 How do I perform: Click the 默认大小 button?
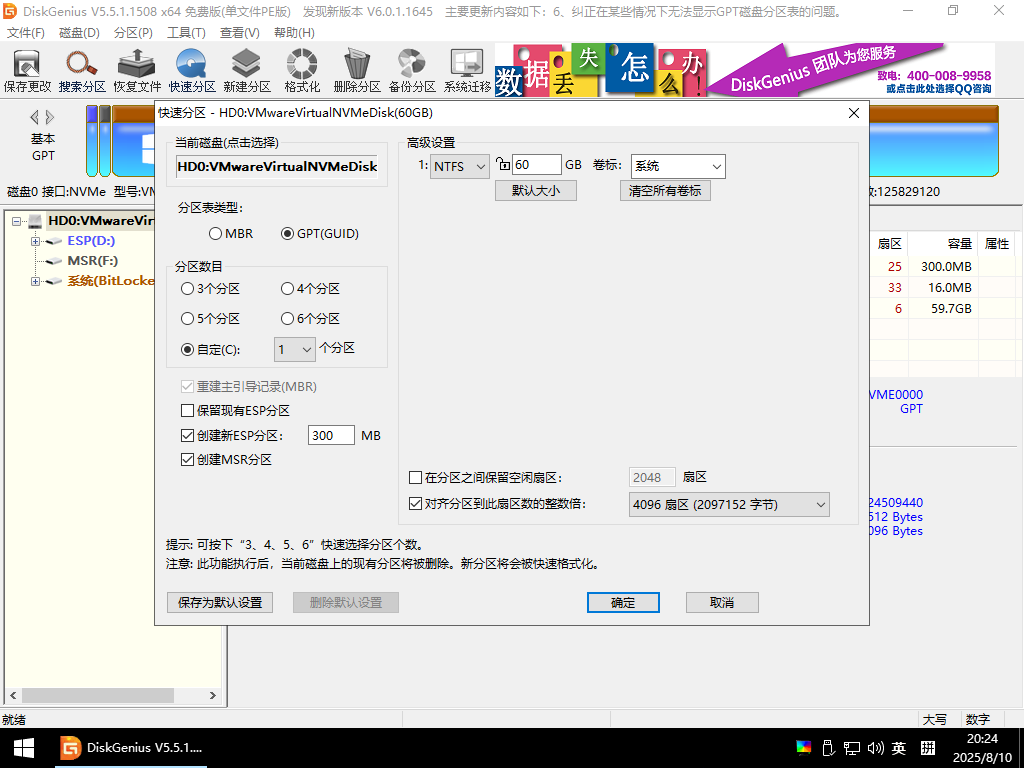point(536,191)
